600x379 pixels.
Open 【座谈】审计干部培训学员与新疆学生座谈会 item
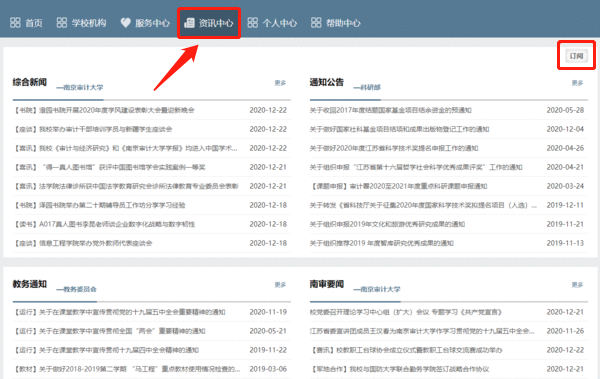point(93,129)
